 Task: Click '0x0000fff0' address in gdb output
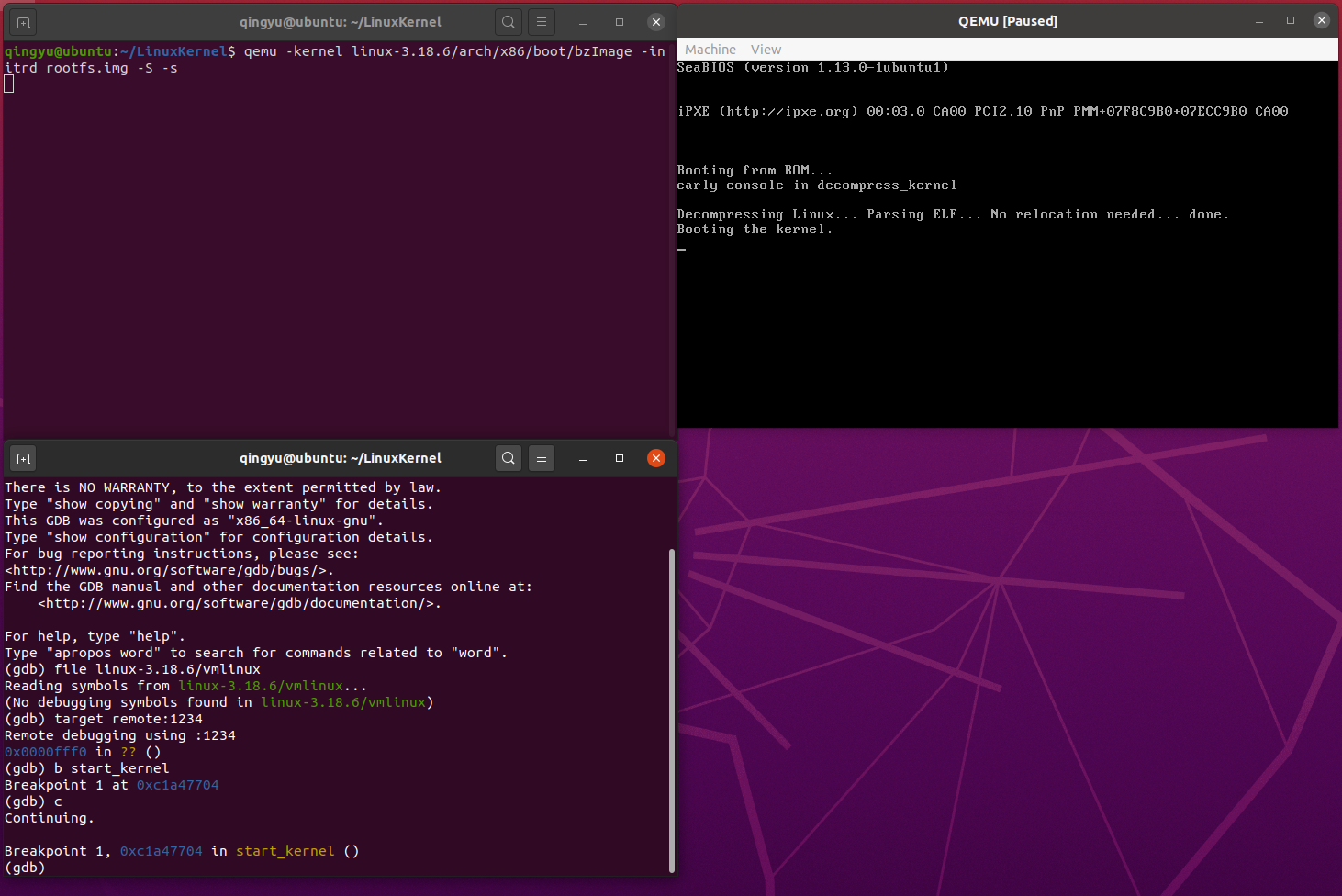tap(46, 752)
